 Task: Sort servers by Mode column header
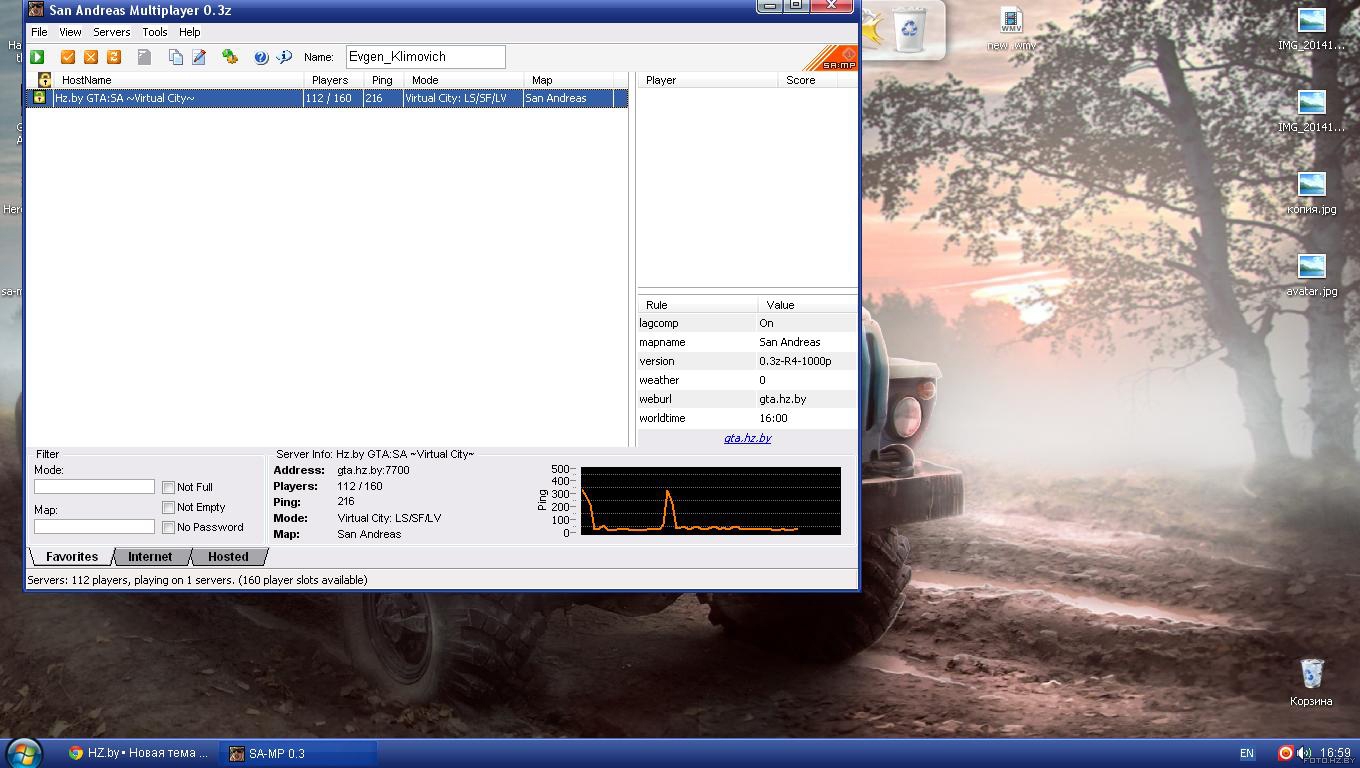464,80
